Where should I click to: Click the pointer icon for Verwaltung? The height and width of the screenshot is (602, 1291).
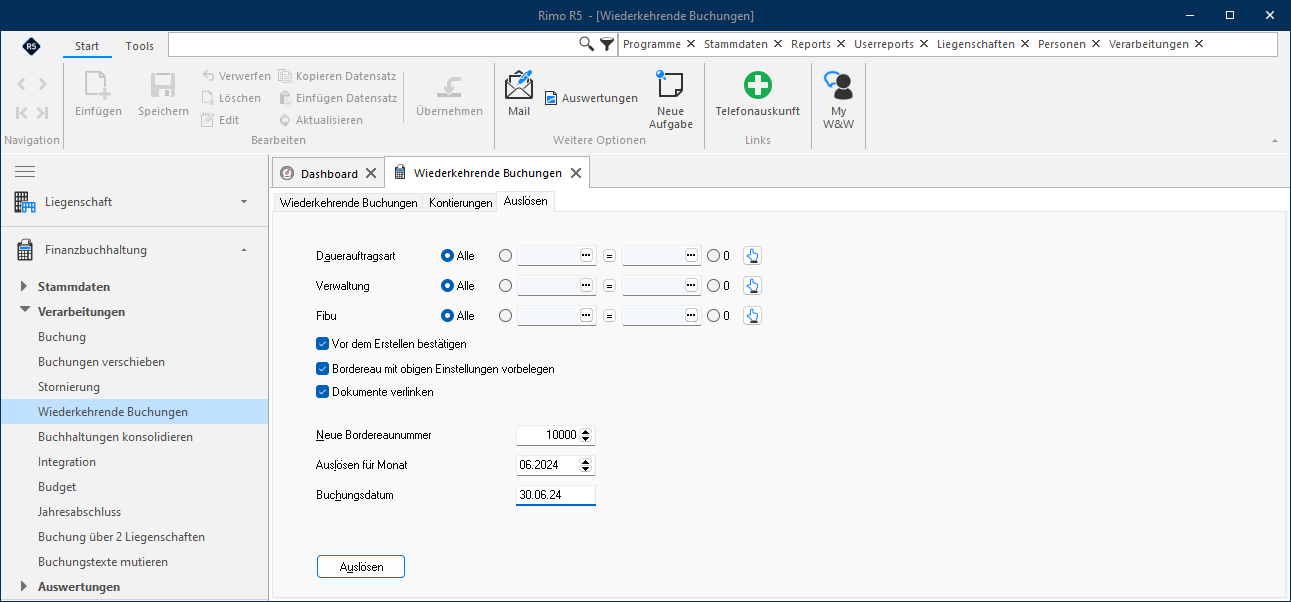[753, 286]
